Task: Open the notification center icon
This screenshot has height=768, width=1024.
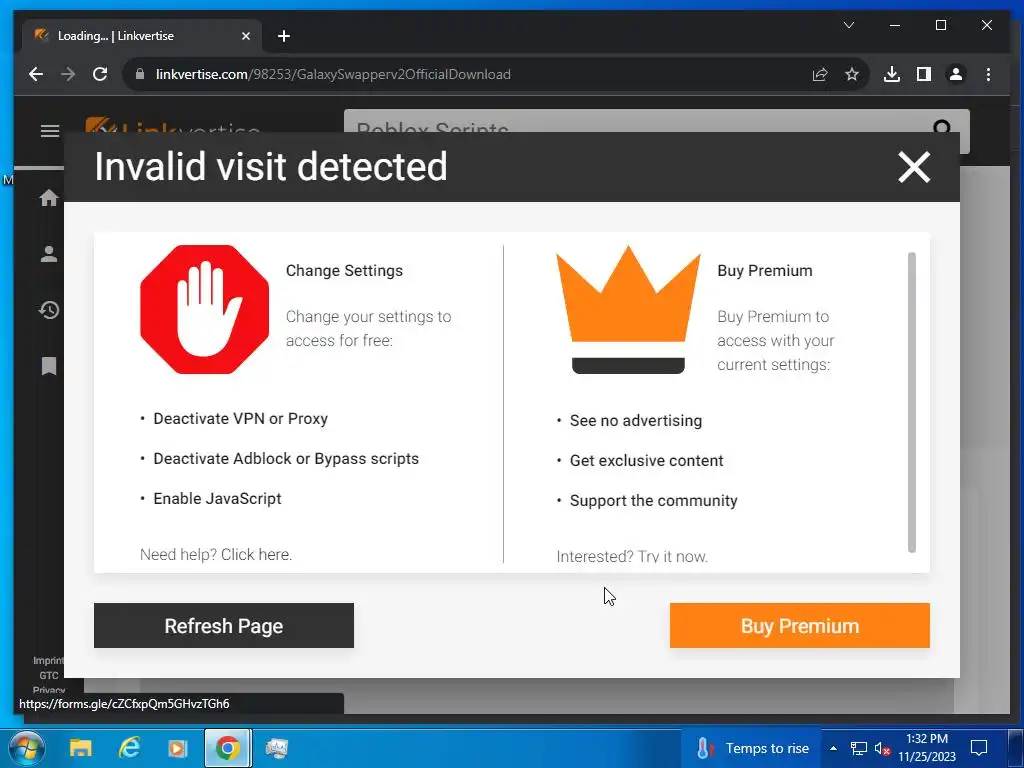Action: 979,748
